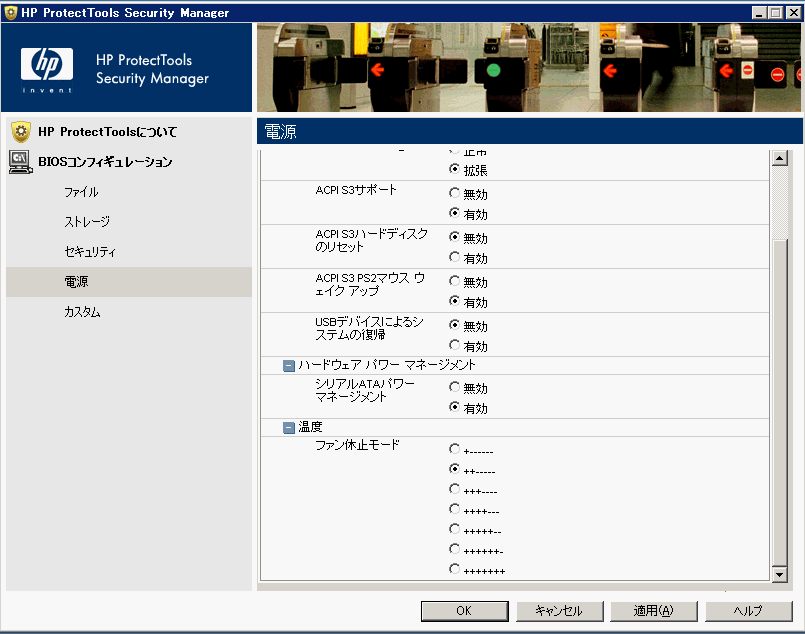Click the scrollbar up arrow
Screen dimensions: 805x634
(779, 158)
